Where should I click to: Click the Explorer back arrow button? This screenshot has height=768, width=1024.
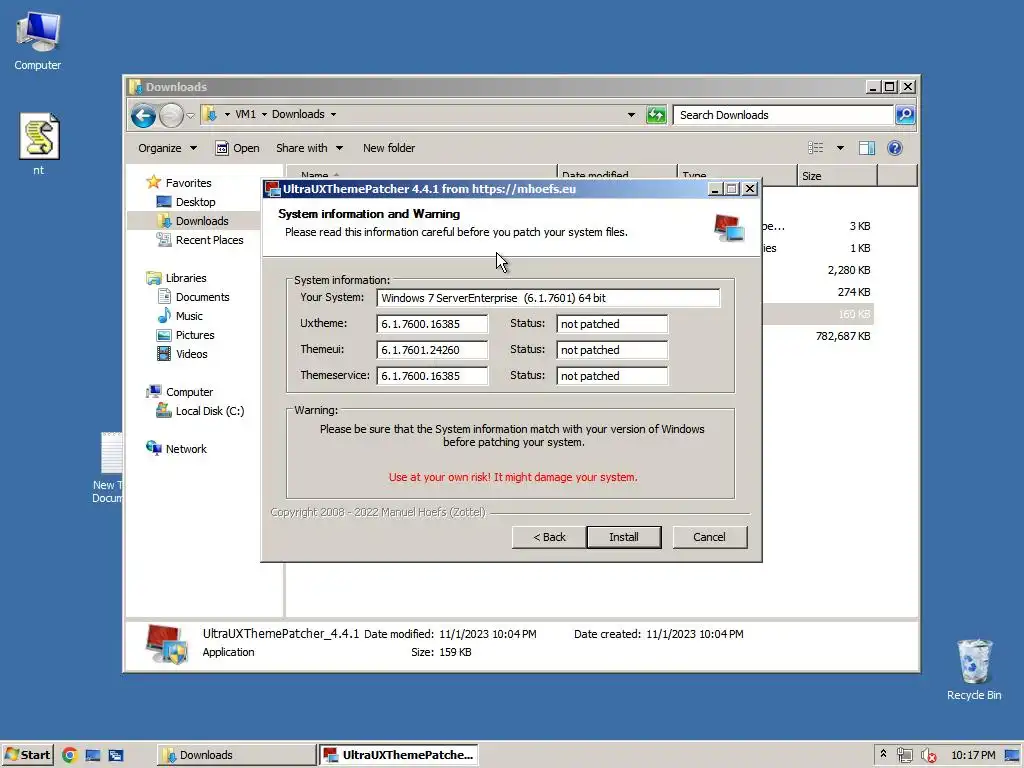(x=143, y=116)
